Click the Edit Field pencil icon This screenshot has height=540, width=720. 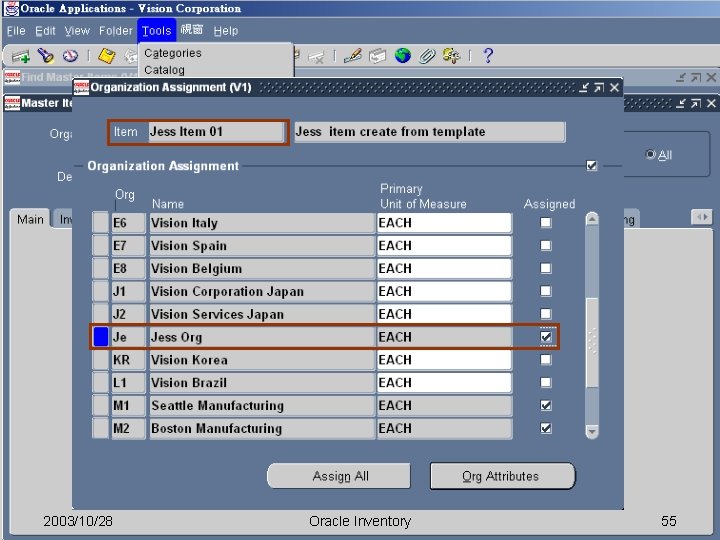tap(353, 56)
